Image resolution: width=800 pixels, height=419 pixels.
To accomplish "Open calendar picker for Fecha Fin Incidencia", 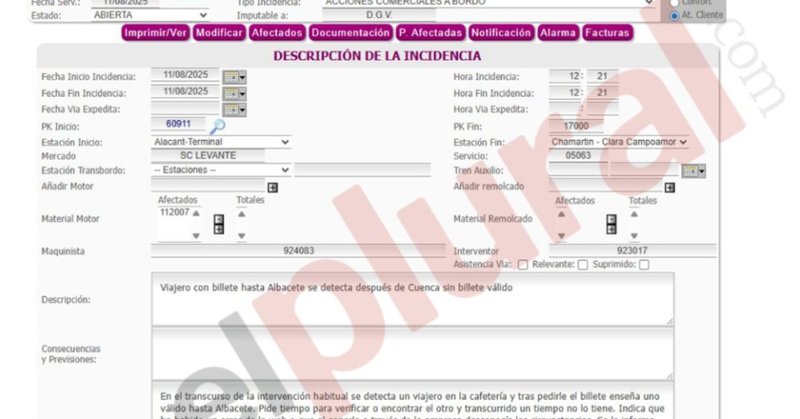I will pos(235,94).
